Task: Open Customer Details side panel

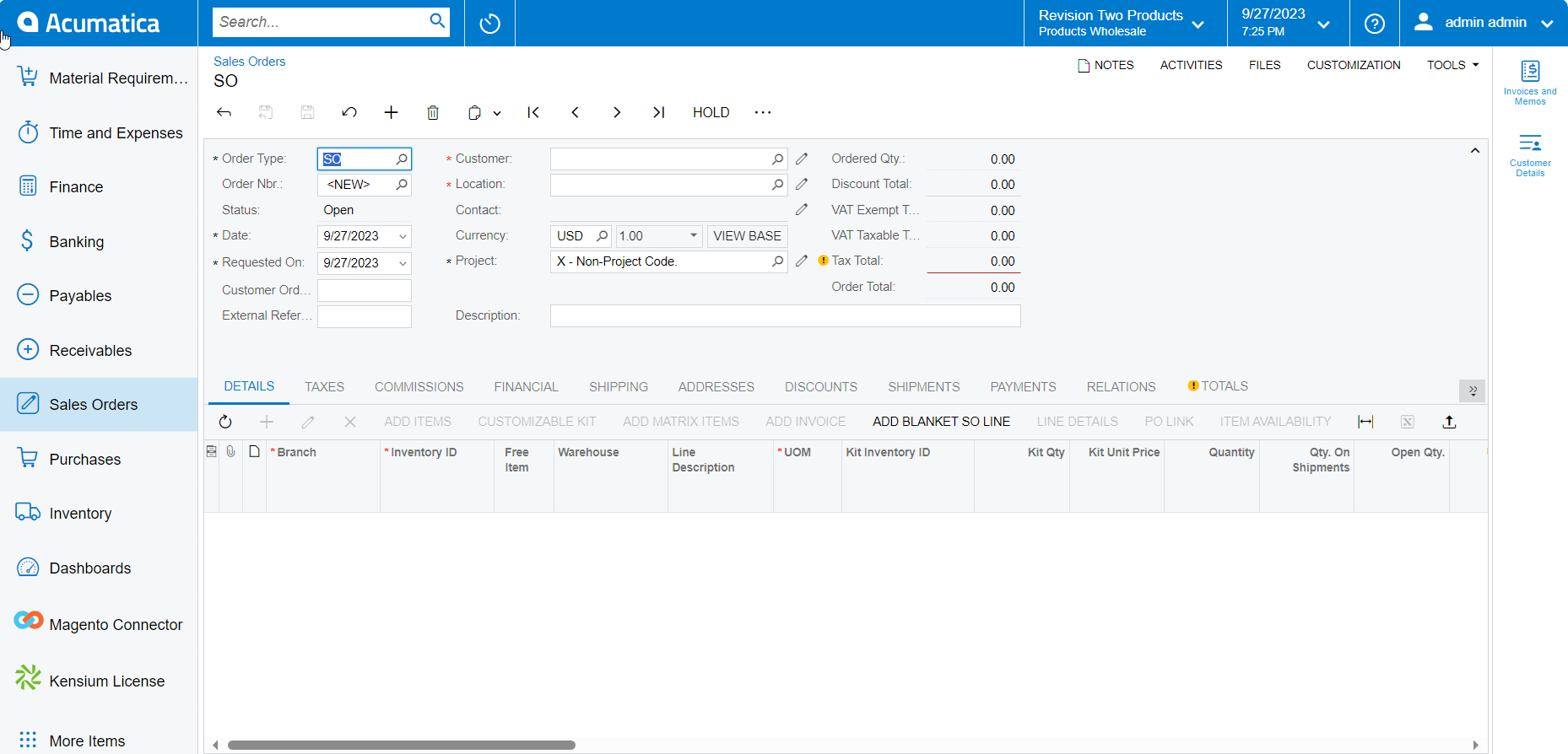Action: coord(1529,155)
